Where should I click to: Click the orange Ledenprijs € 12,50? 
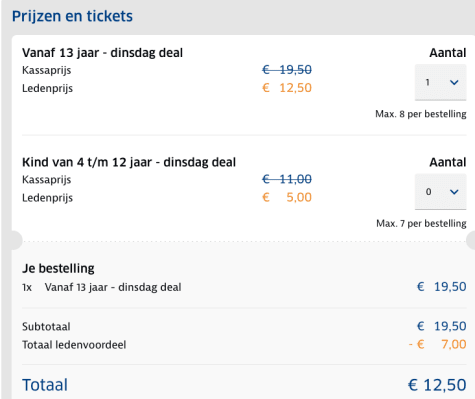pos(287,88)
